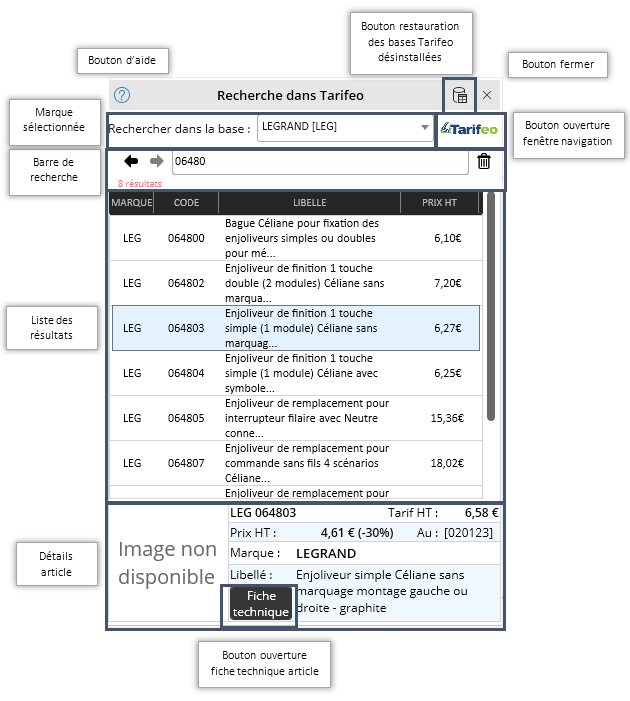Image resolution: width=630 pixels, height=701 pixels.
Task: Clear the search with the trash icon
Action: click(484, 161)
